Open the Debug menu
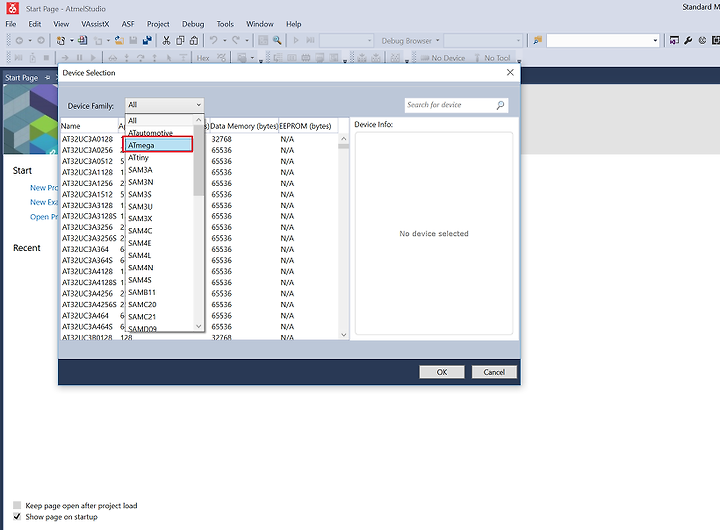This screenshot has height=530, width=720. pos(193,24)
